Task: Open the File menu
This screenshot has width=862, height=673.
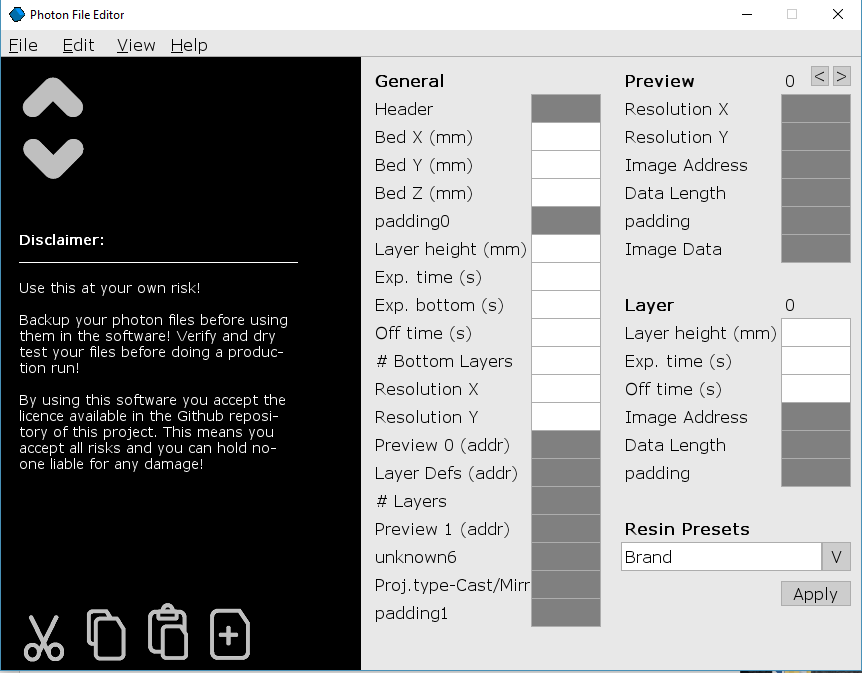Action: pyautogui.click(x=23, y=45)
